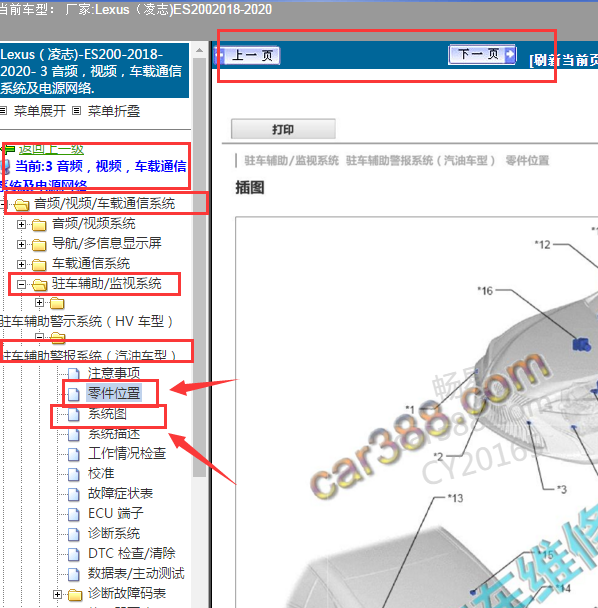Click the 当前:3 音频，视频，车载通信 heading
This screenshot has height=608, width=598.
(x=100, y=166)
